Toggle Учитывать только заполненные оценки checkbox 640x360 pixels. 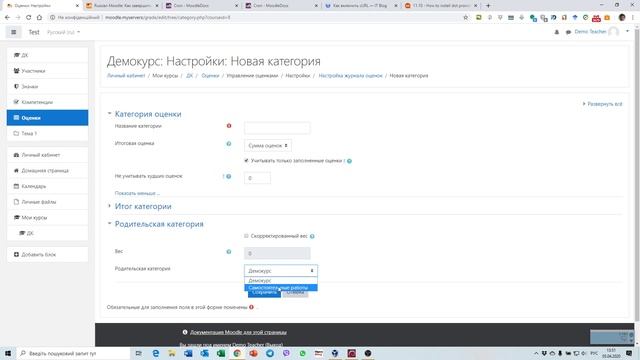coord(246,160)
